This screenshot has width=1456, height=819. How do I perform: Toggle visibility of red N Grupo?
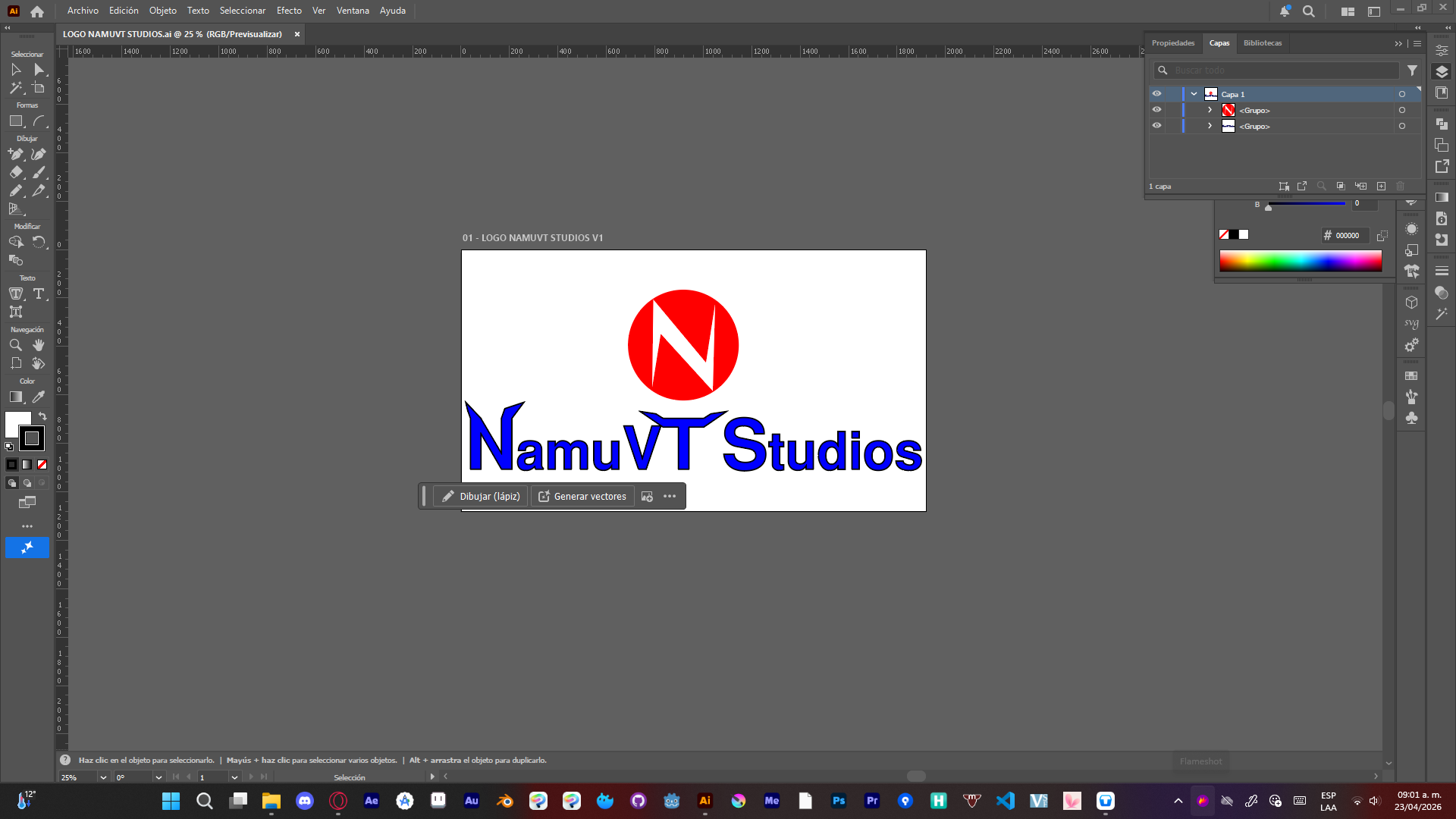point(1156,110)
